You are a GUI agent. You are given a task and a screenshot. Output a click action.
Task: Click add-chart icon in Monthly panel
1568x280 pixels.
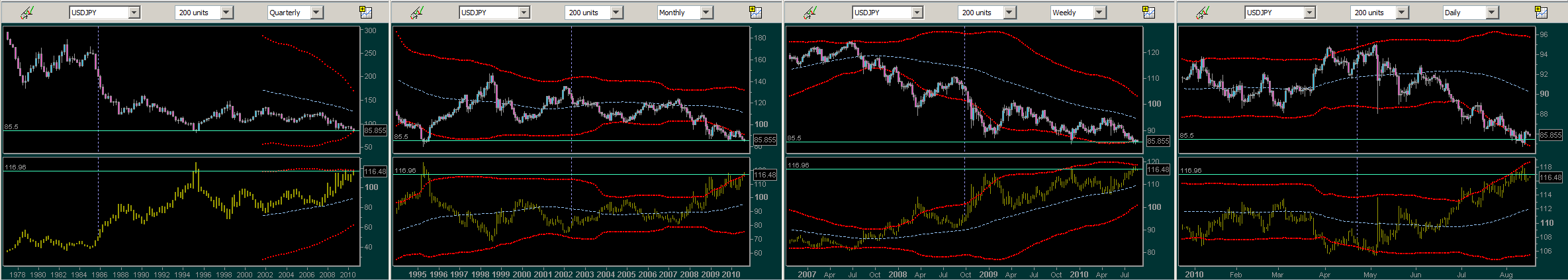pos(755,12)
